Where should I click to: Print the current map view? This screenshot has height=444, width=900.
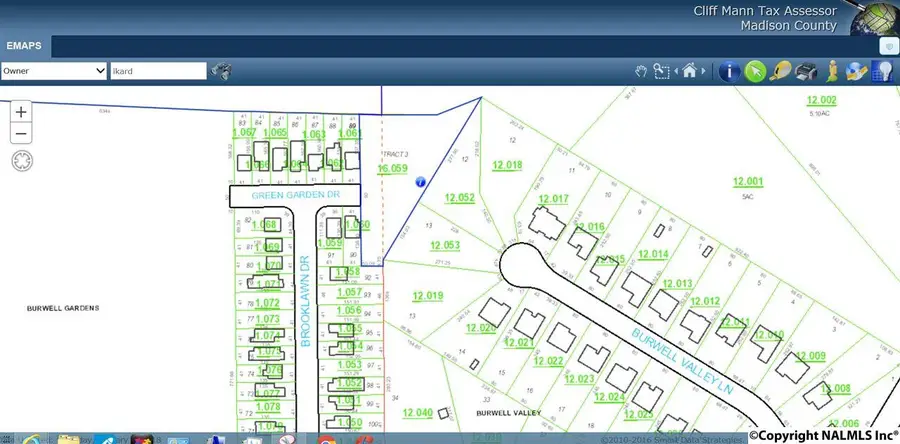806,71
